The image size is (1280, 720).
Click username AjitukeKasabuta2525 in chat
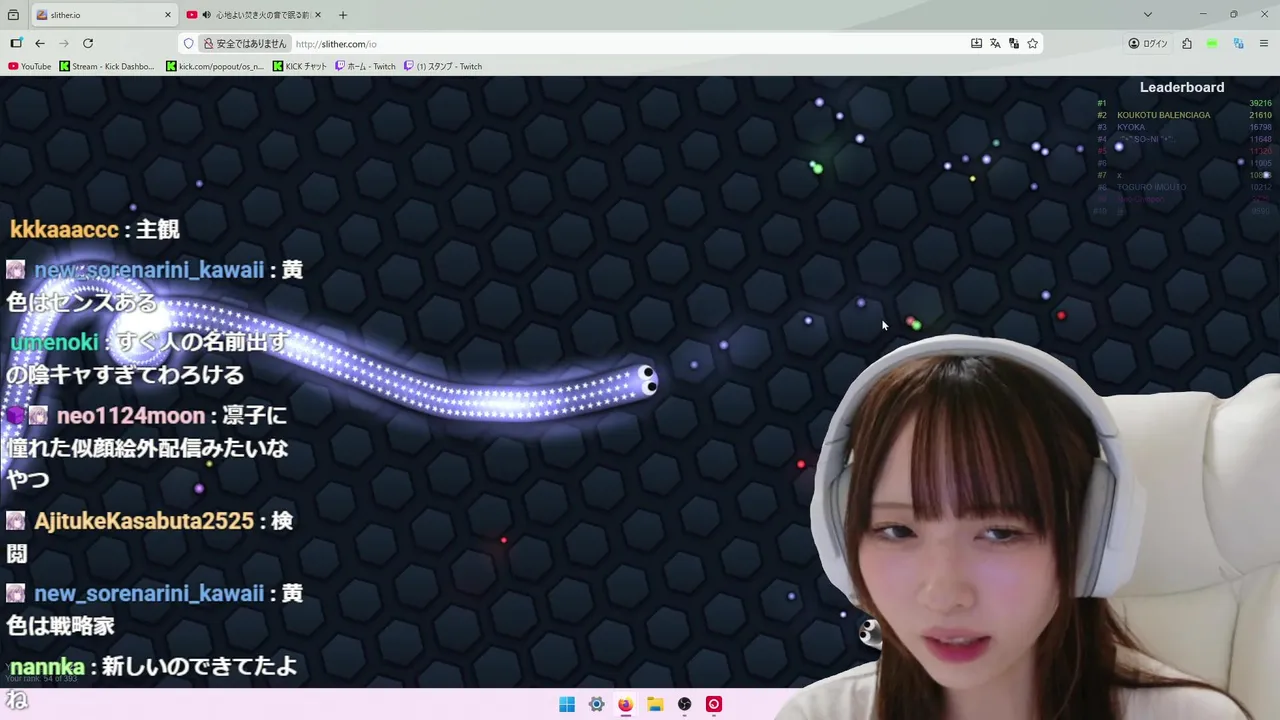(144, 521)
